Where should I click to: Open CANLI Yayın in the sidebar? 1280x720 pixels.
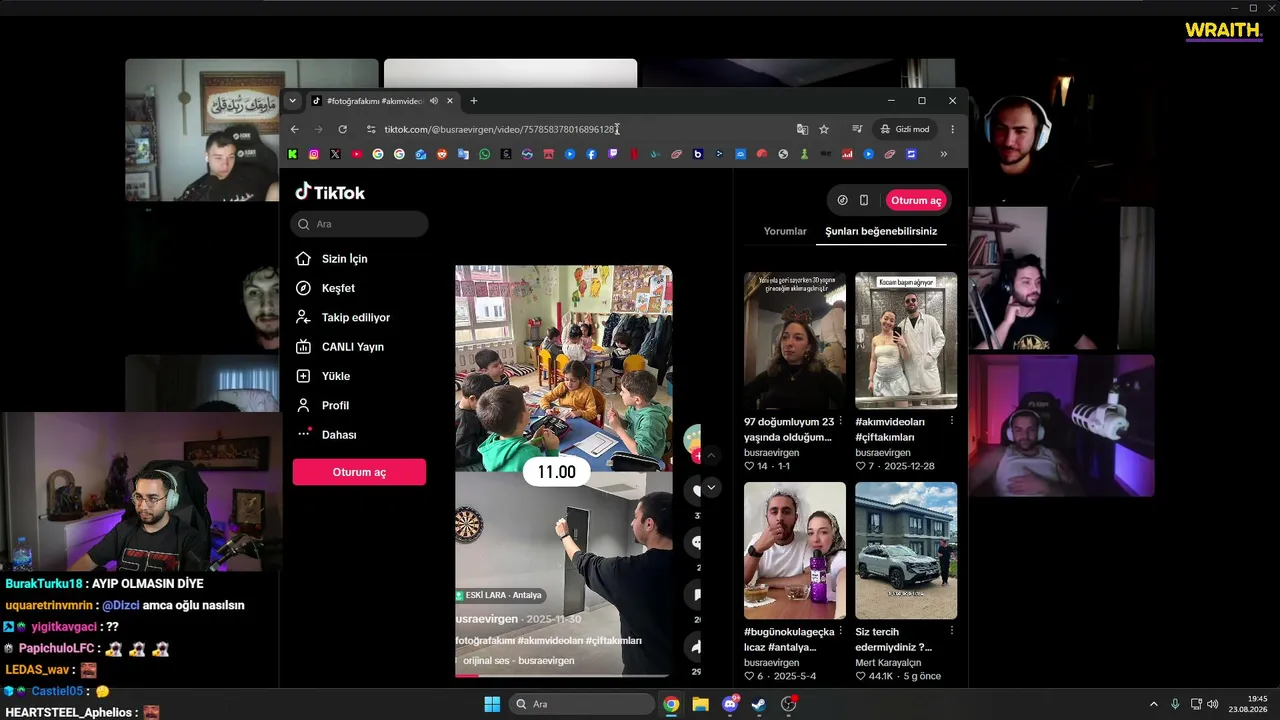(x=353, y=347)
